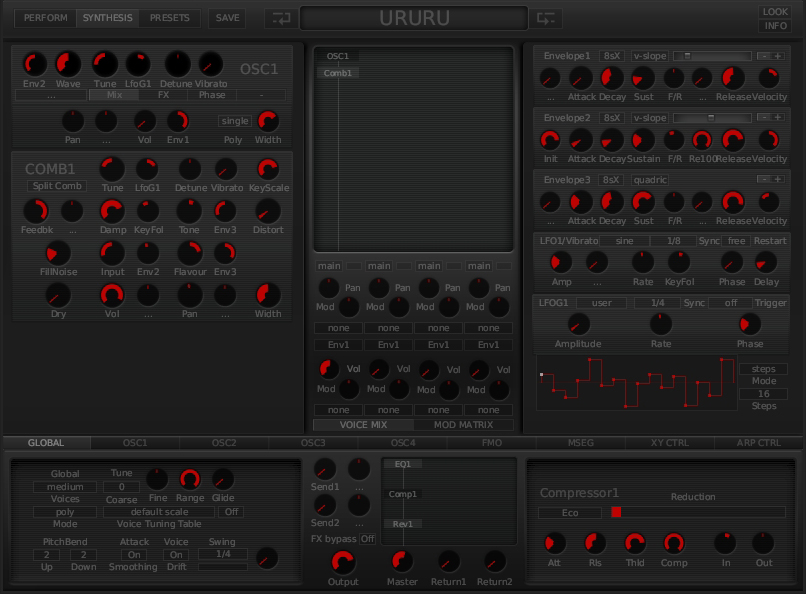Viewport: 806px width, 594px height.
Task: Click the undo arrow icon beside the preset display
Action: tap(281, 18)
